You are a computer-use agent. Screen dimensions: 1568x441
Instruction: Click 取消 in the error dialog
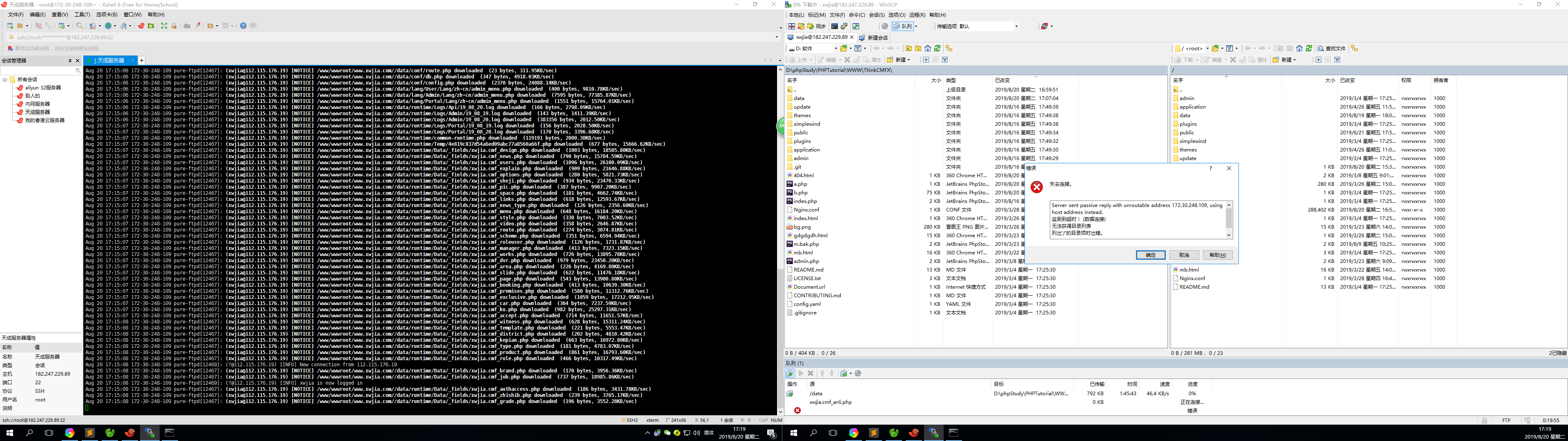[x=1184, y=255]
